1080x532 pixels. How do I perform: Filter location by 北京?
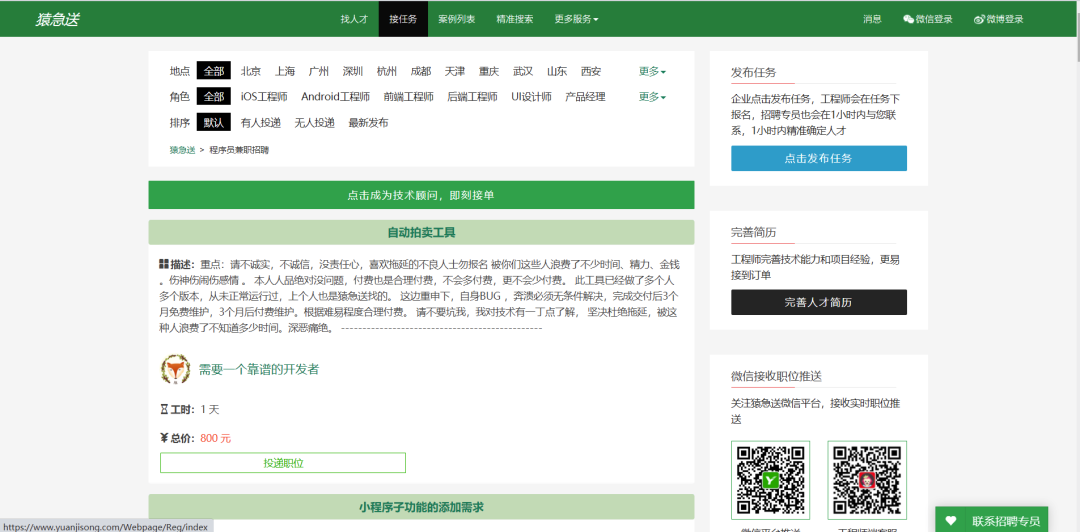tap(251, 71)
